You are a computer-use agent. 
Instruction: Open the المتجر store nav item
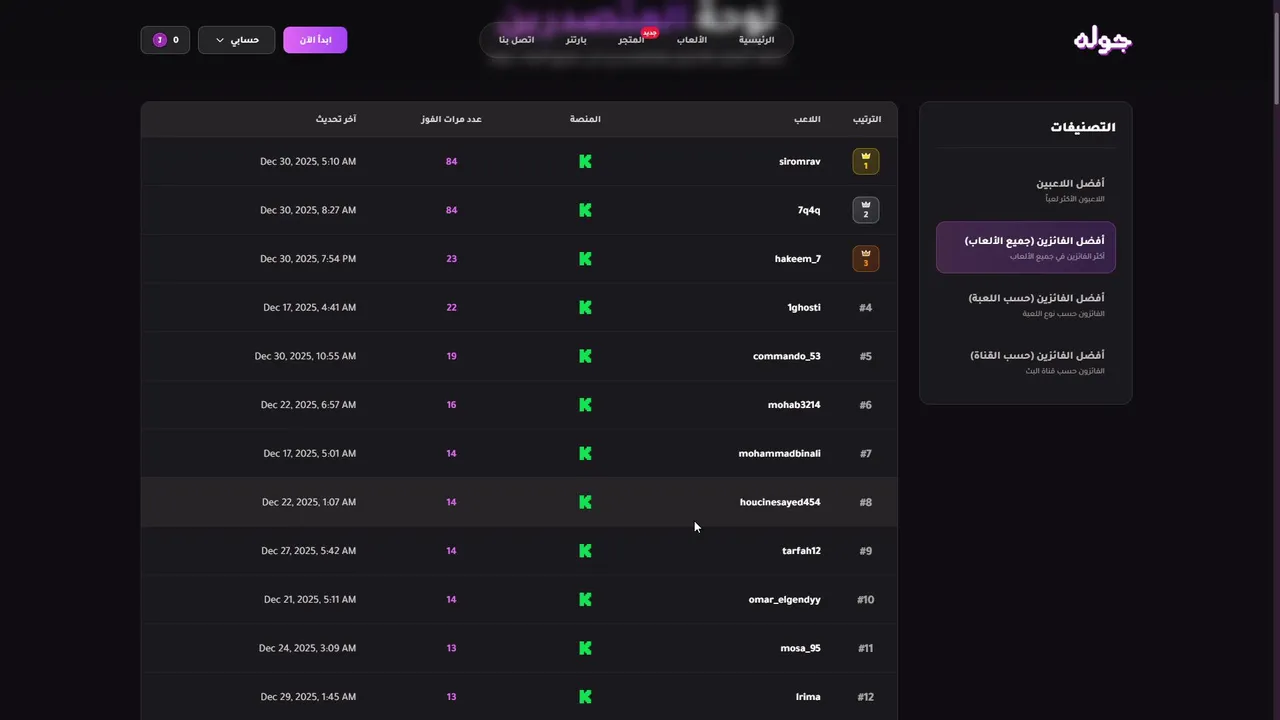click(x=631, y=40)
